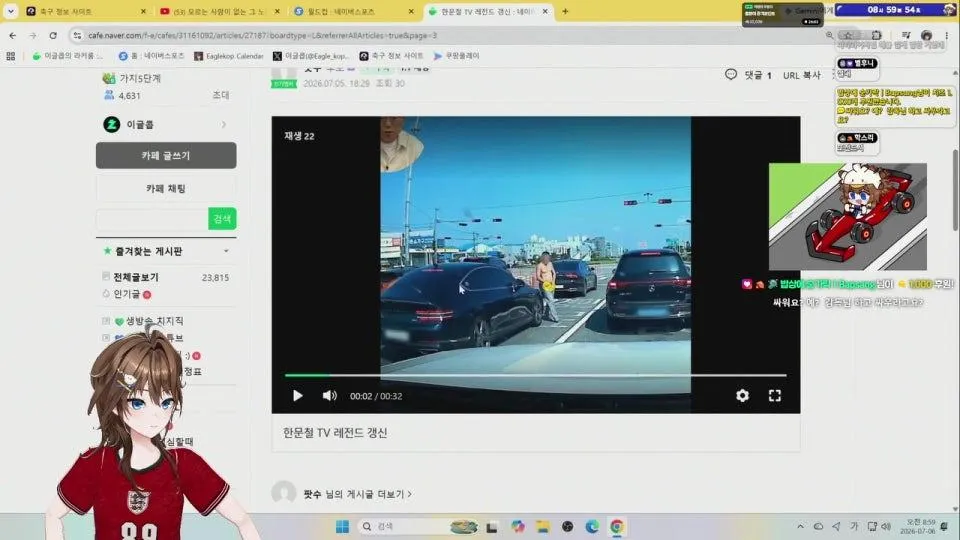
Task: Enter fullscreen mode on the video
Action: pyautogui.click(x=774, y=396)
